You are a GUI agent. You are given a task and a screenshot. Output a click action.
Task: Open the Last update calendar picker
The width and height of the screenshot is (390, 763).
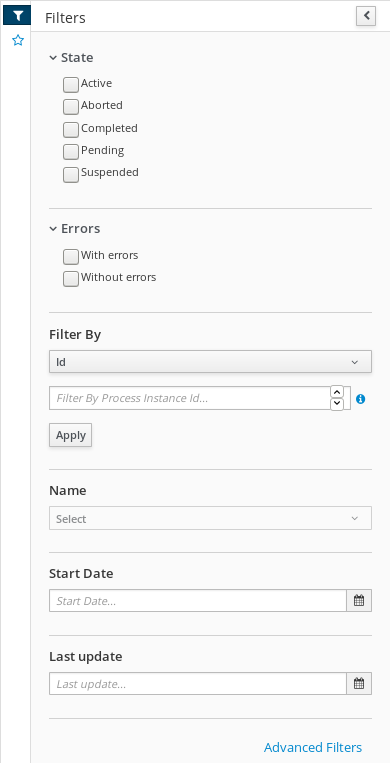click(359, 684)
